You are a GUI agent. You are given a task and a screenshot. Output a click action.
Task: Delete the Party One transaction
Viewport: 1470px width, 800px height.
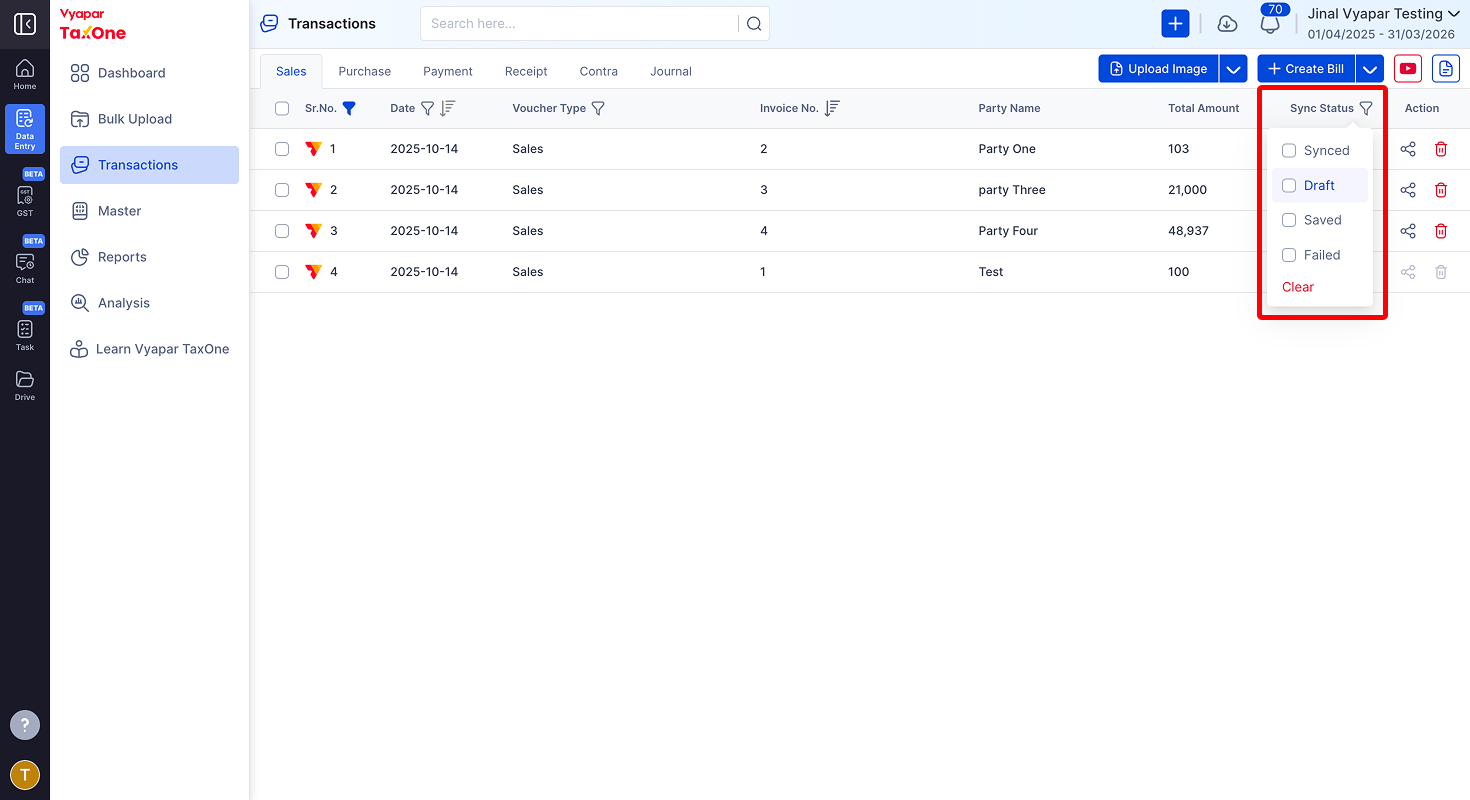1441,149
